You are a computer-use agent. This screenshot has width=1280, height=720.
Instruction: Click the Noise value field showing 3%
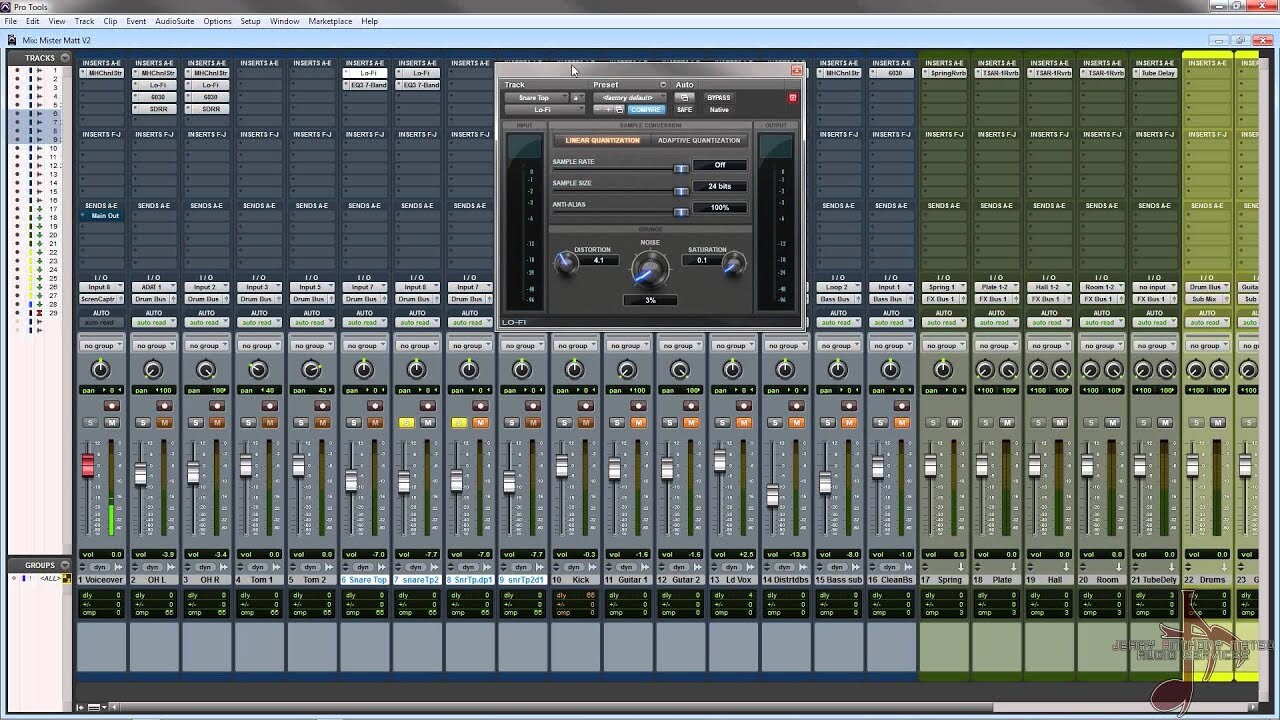point(650,300)
